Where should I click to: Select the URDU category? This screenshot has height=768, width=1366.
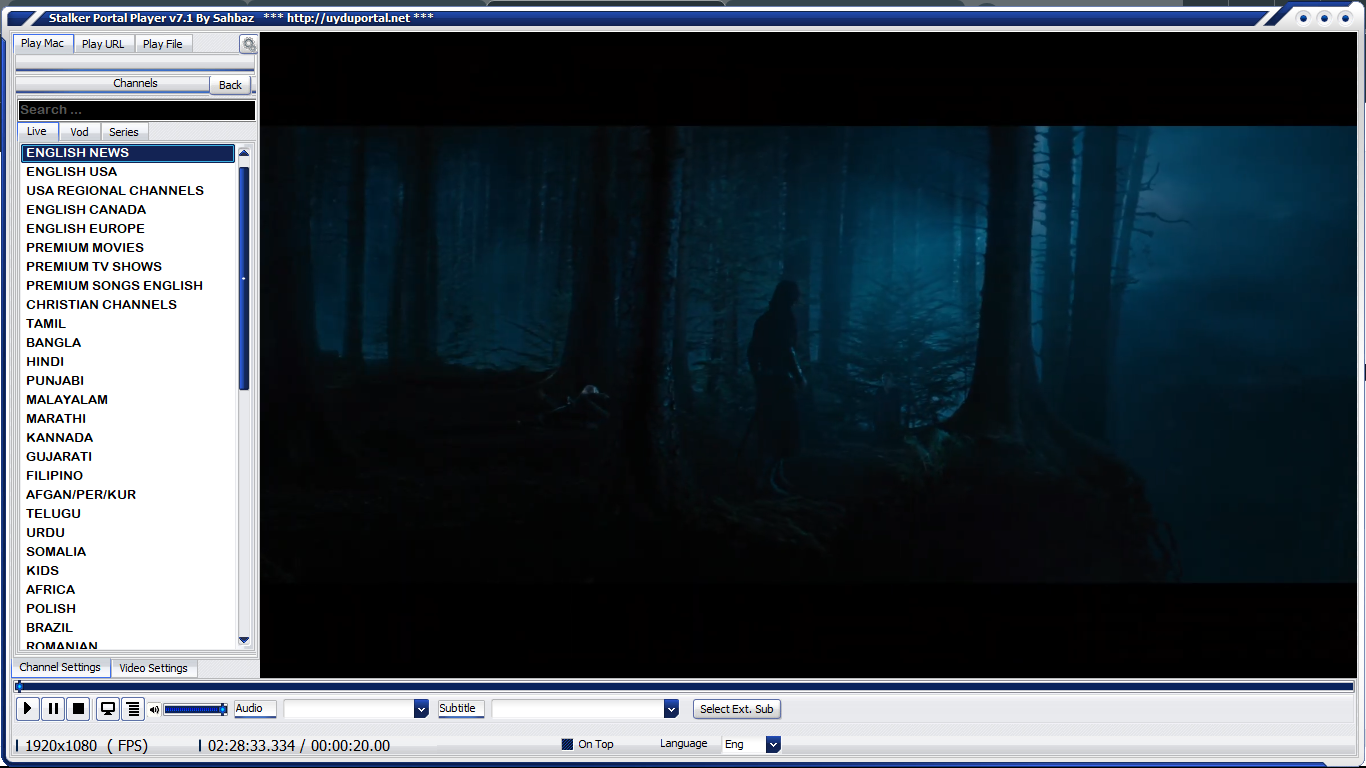coord(128,533)
